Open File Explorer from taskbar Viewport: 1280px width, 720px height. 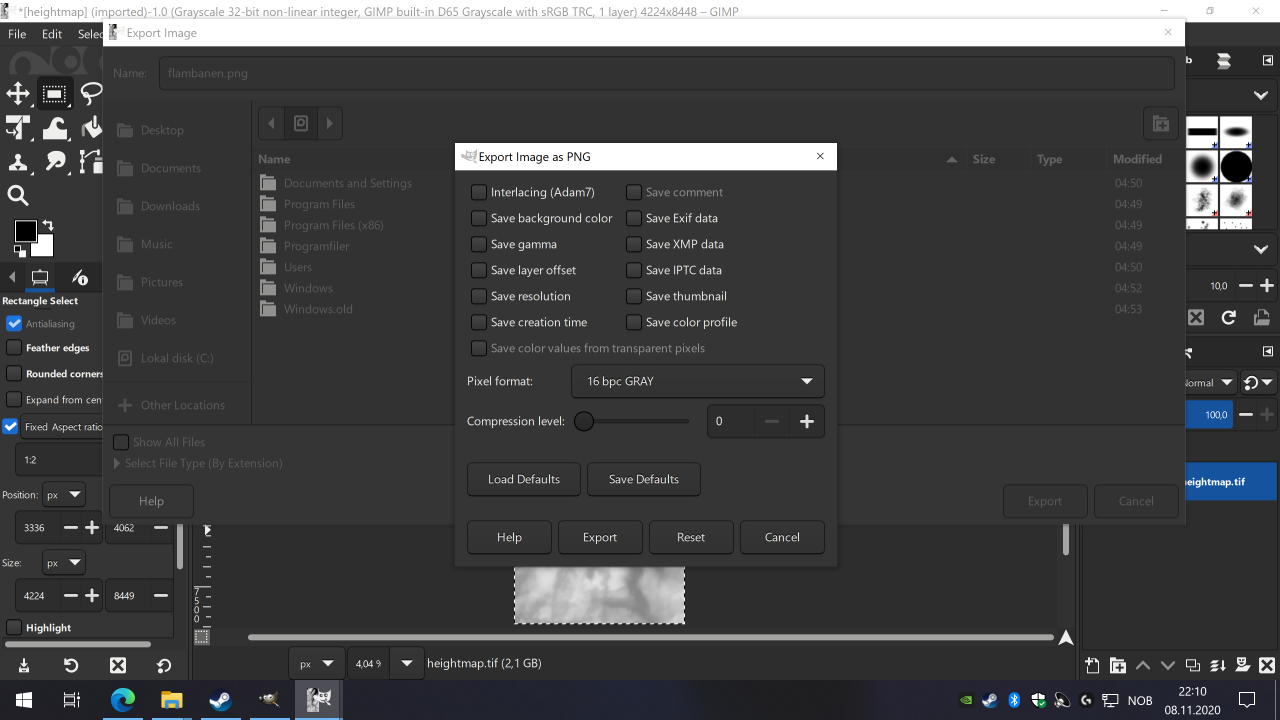click(x=171, y=700)
